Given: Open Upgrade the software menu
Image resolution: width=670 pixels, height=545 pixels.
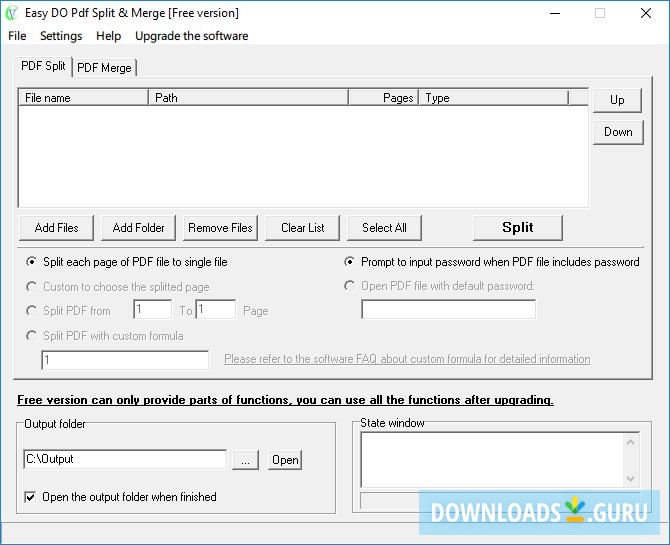Looking at the screenshot, I should [191, 36].
